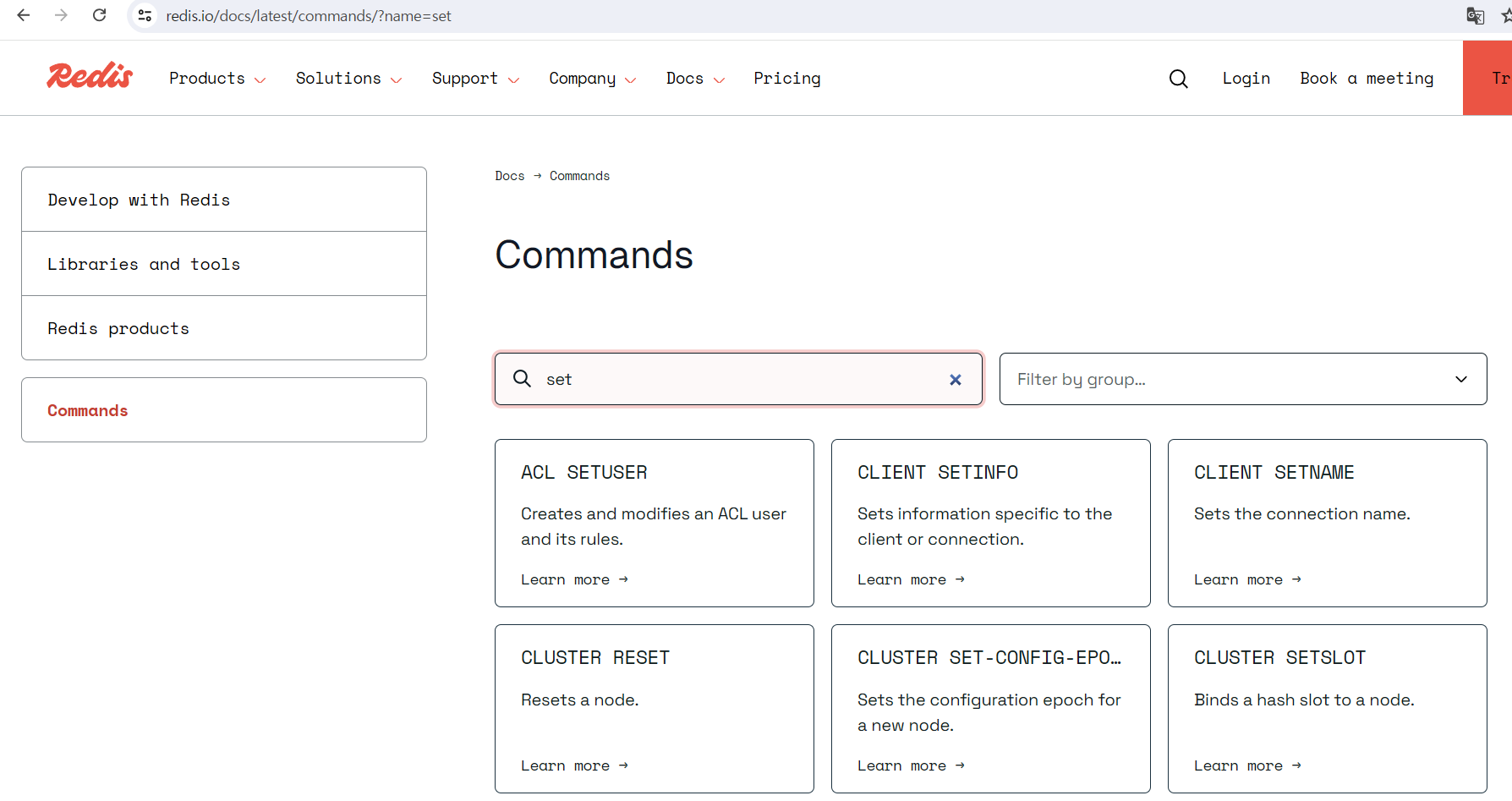Click the Login link

pyautogui.click(x=1246, y=79)
